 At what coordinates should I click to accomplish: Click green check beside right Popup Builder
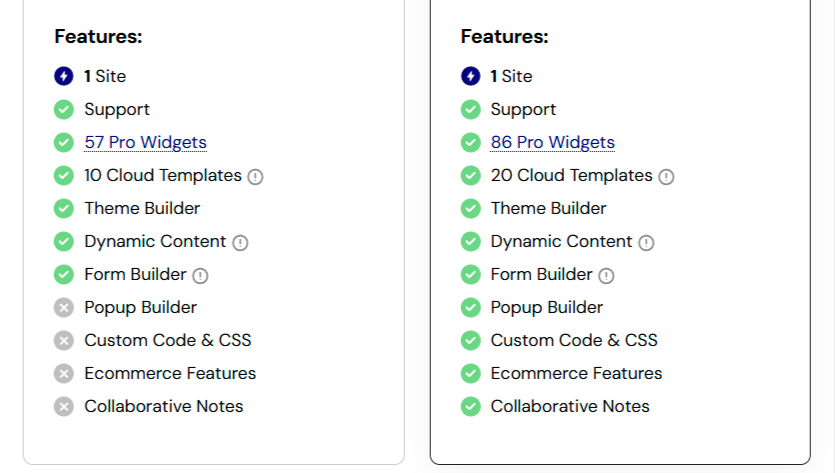470,308
